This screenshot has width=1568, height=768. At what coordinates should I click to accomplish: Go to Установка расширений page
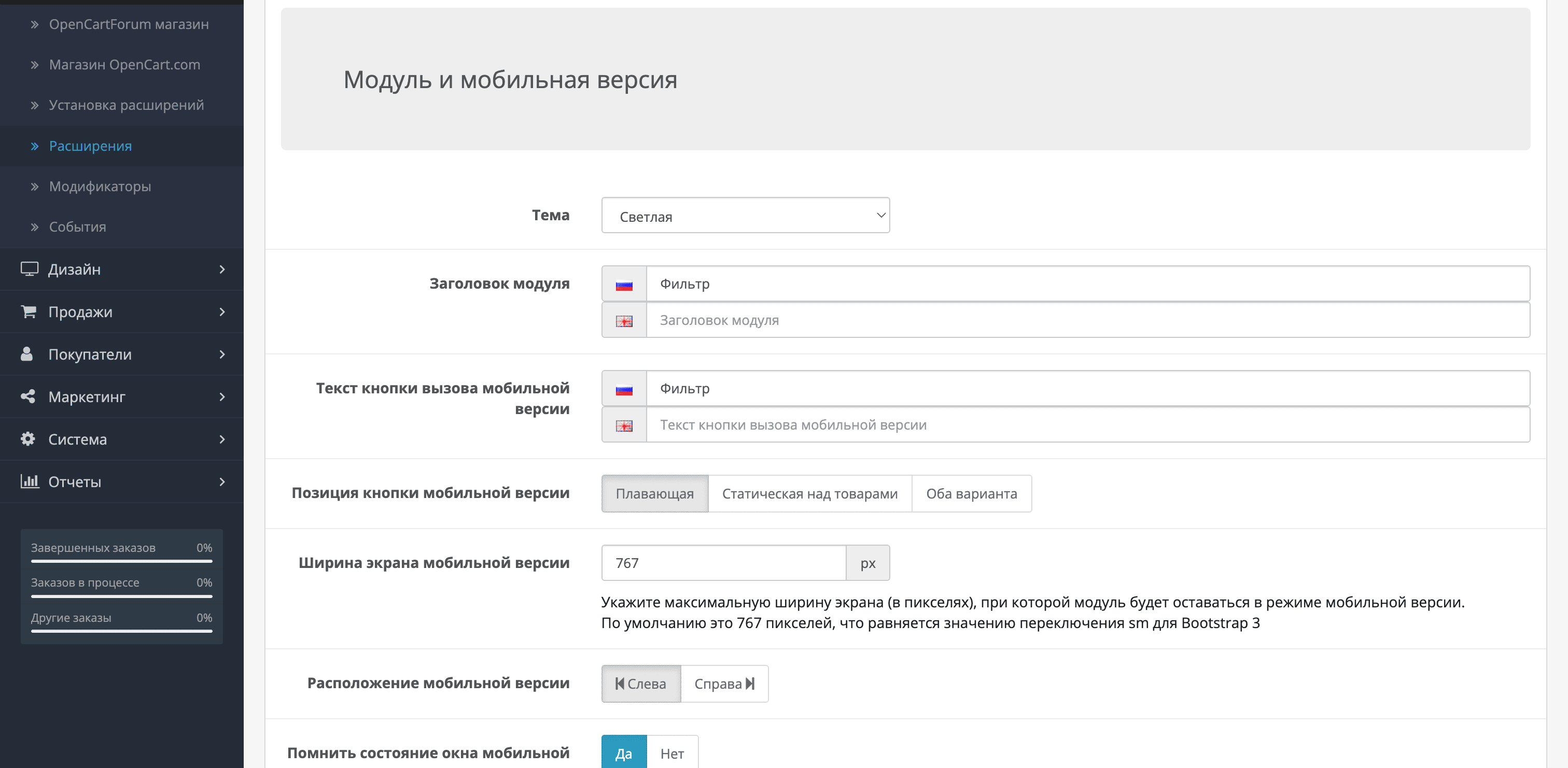pos(126,105)
